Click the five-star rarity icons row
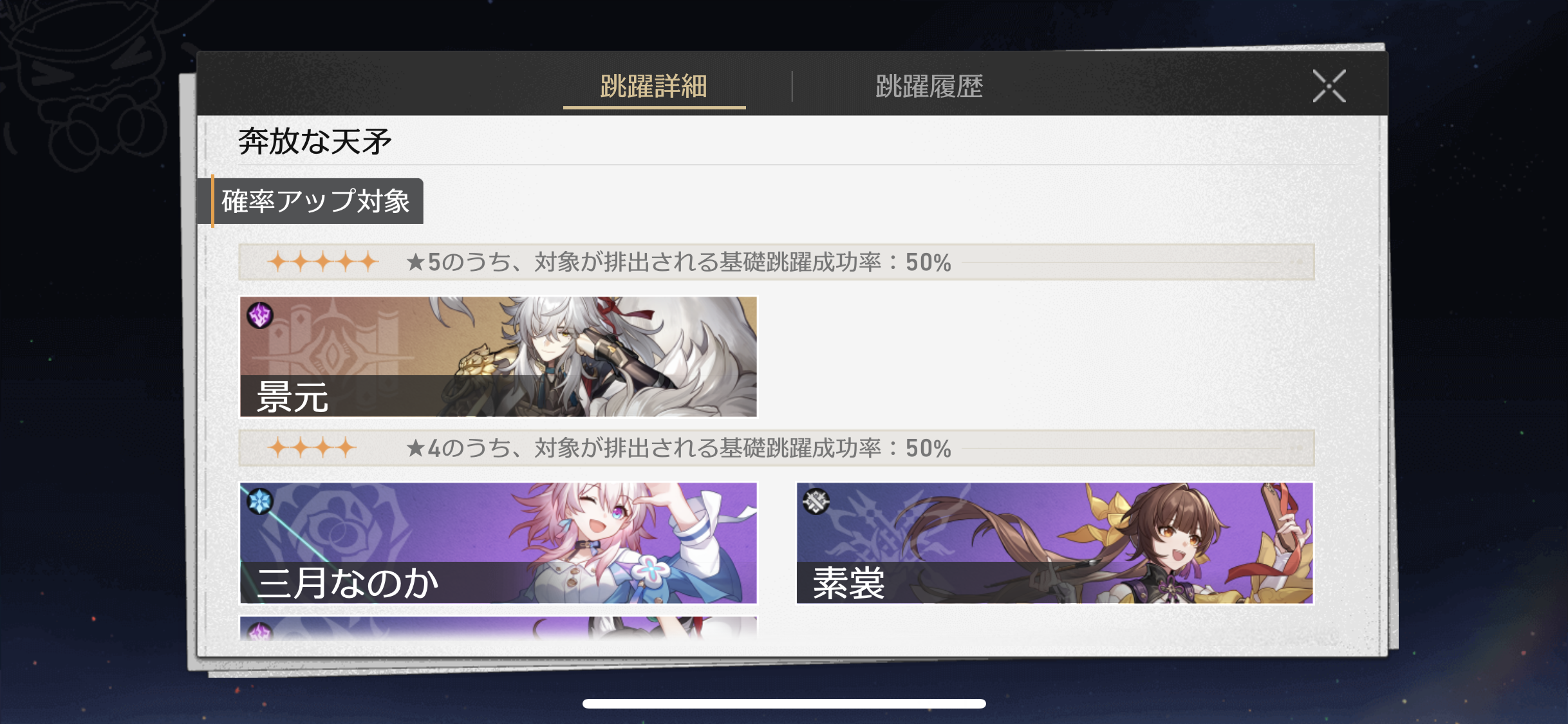Viewport: 1568px width, 724px height. pyautogui.click(x=323, y=262)
